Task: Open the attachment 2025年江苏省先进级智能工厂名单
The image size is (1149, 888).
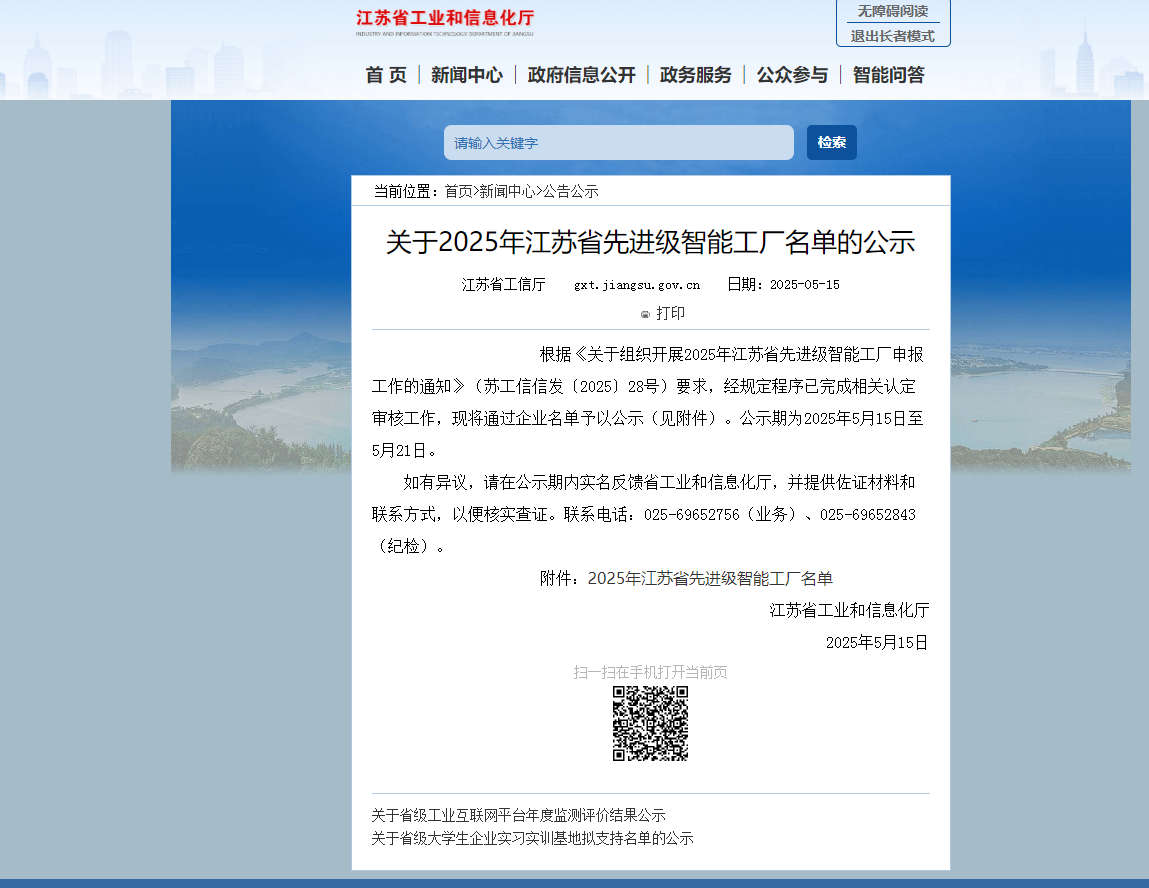Action: [x=710, y=578]
